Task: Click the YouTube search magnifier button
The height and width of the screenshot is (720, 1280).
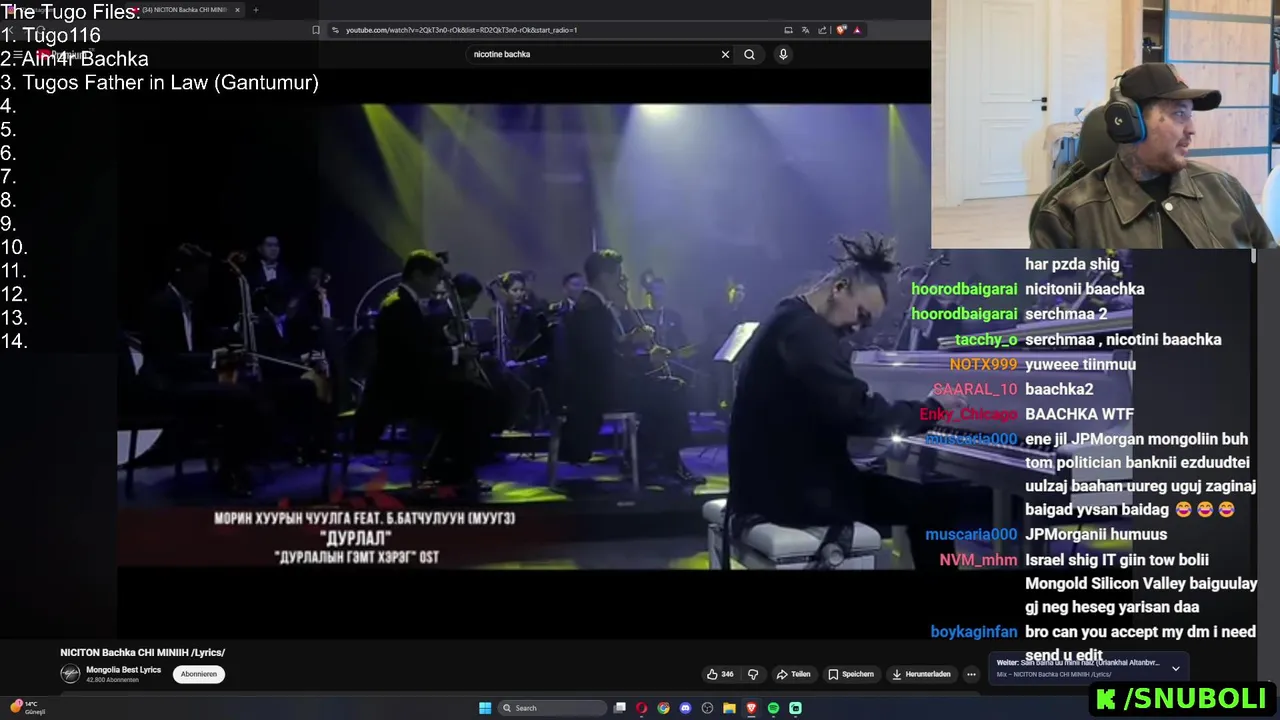Action: pyautogui.click(x=749, y=54)
